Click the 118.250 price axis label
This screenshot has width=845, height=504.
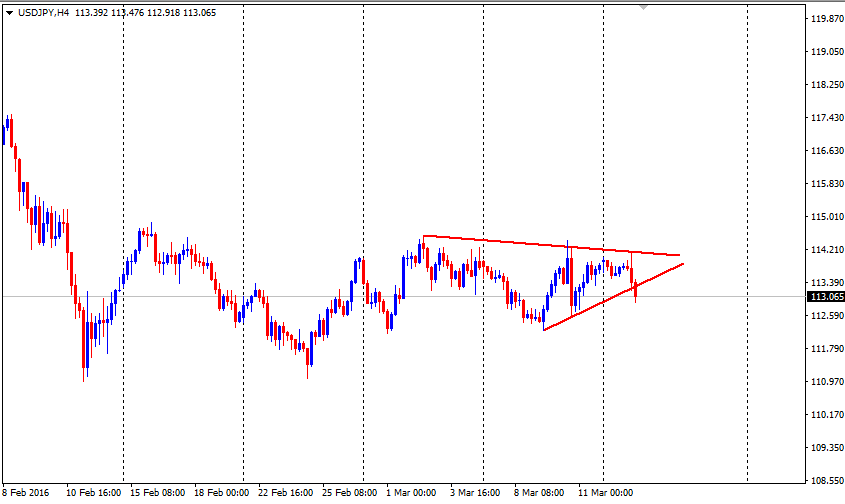[827, 85]
